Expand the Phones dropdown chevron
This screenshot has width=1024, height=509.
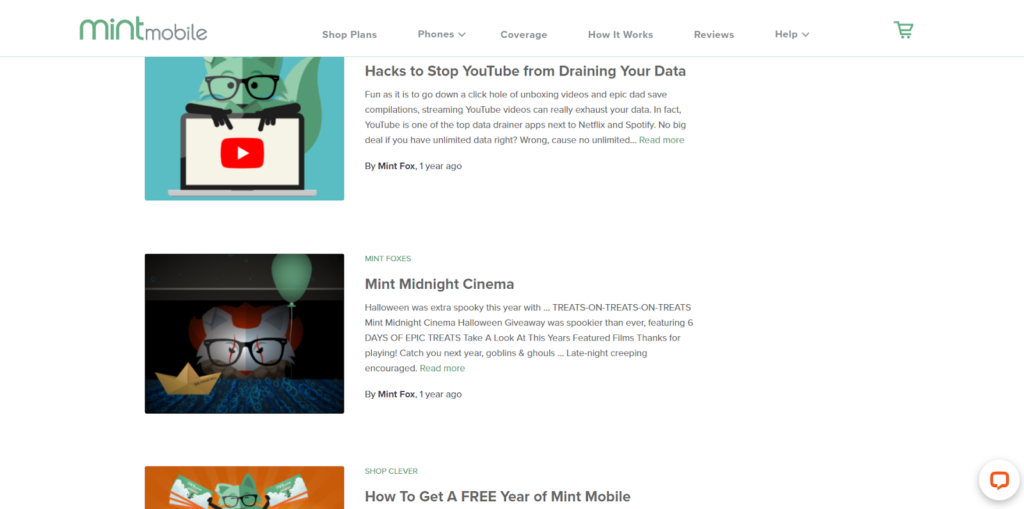point(462,35)
